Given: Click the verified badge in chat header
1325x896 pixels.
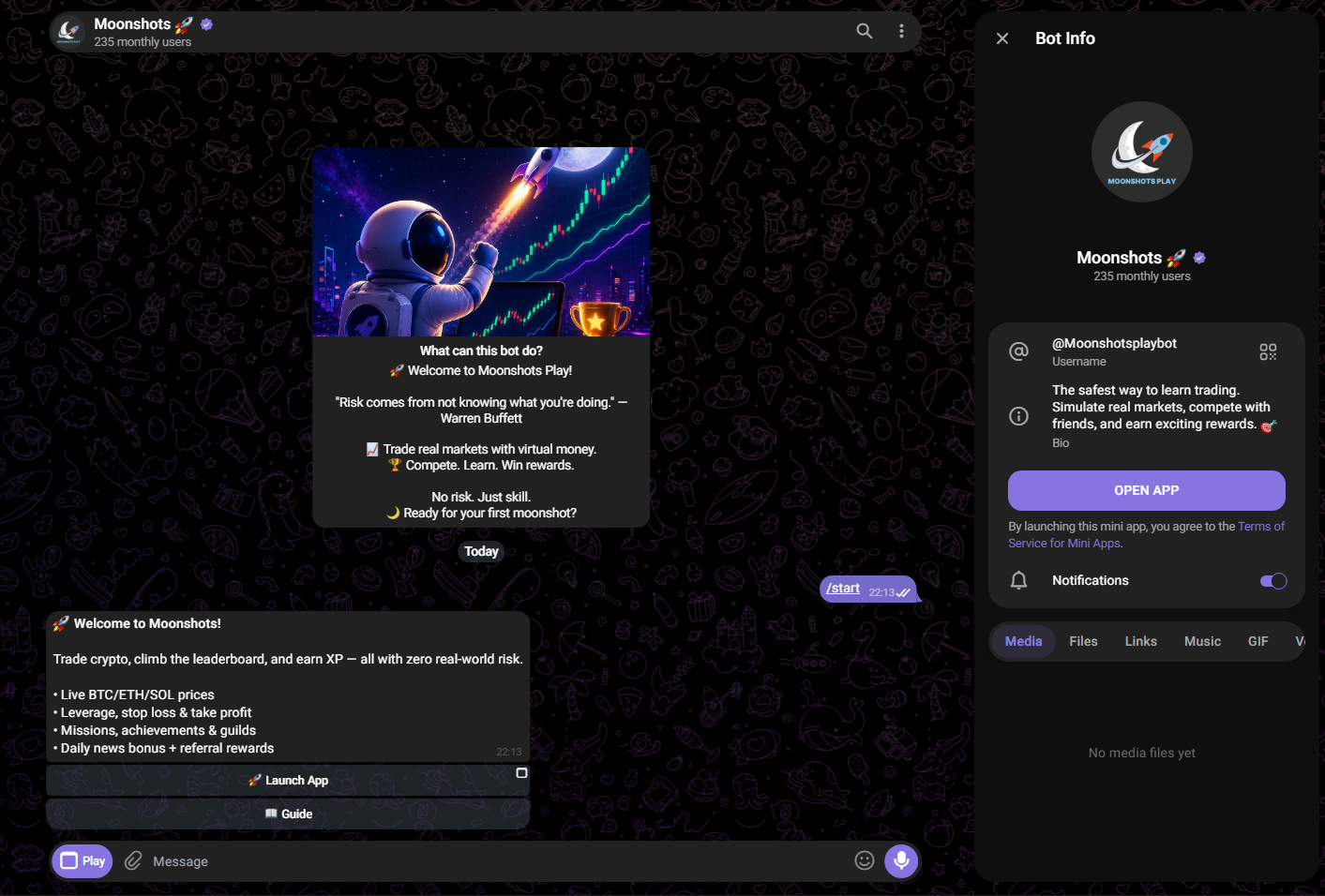Looking at the screenshot, I should click(206, 24).
